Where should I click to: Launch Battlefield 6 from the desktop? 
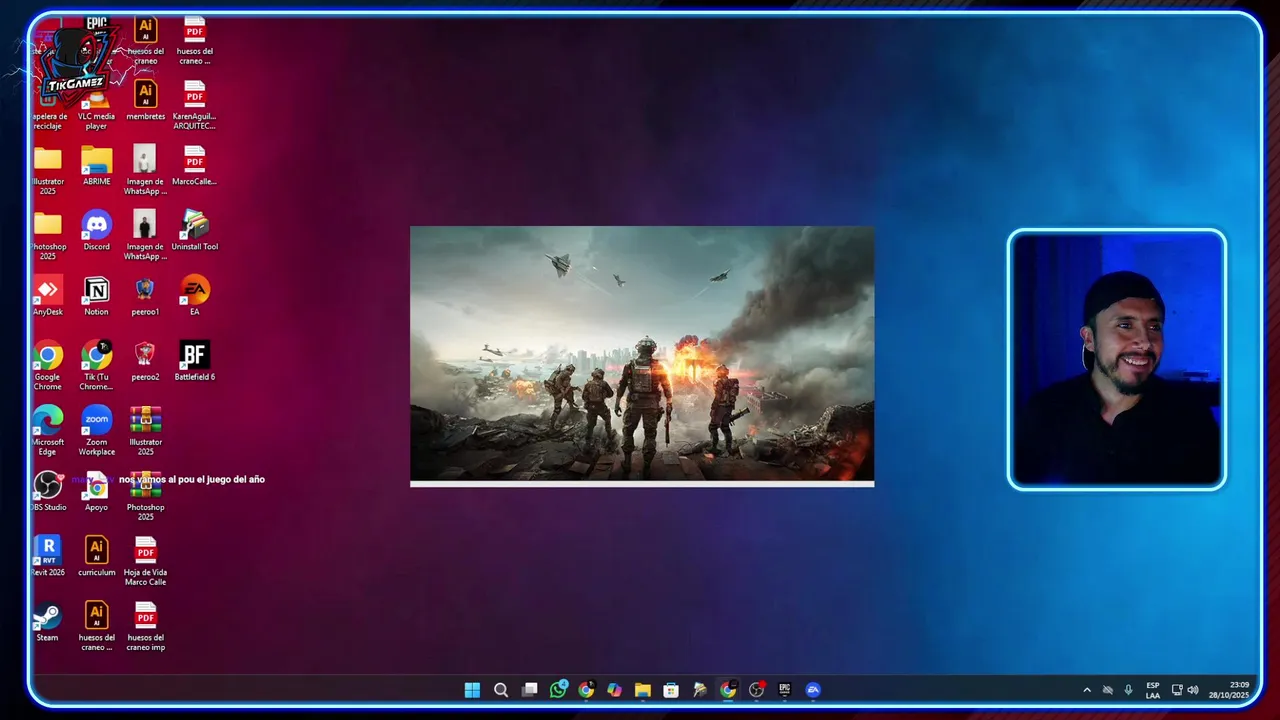(194, 361)
